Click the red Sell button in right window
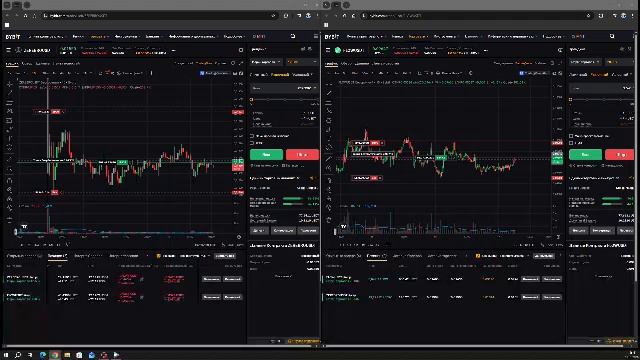Viewport: 640px width, 360px height. point(620,155)
